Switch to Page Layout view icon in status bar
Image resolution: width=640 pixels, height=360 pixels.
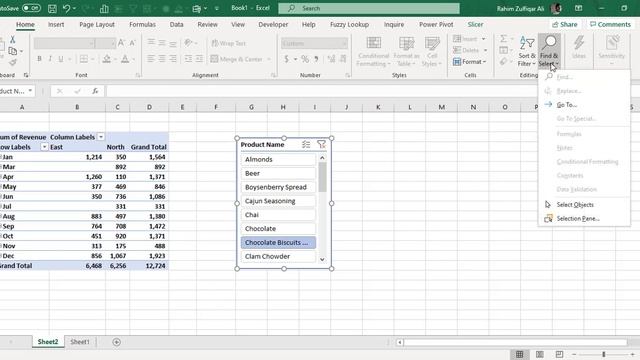(x=540, y=354)
